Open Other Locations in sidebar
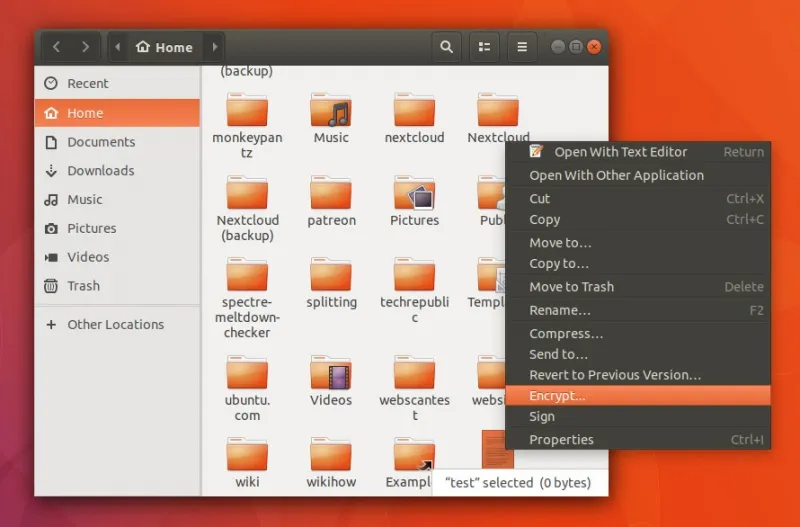Viewport: 800px width, 527px height. (x=115, y=325)
